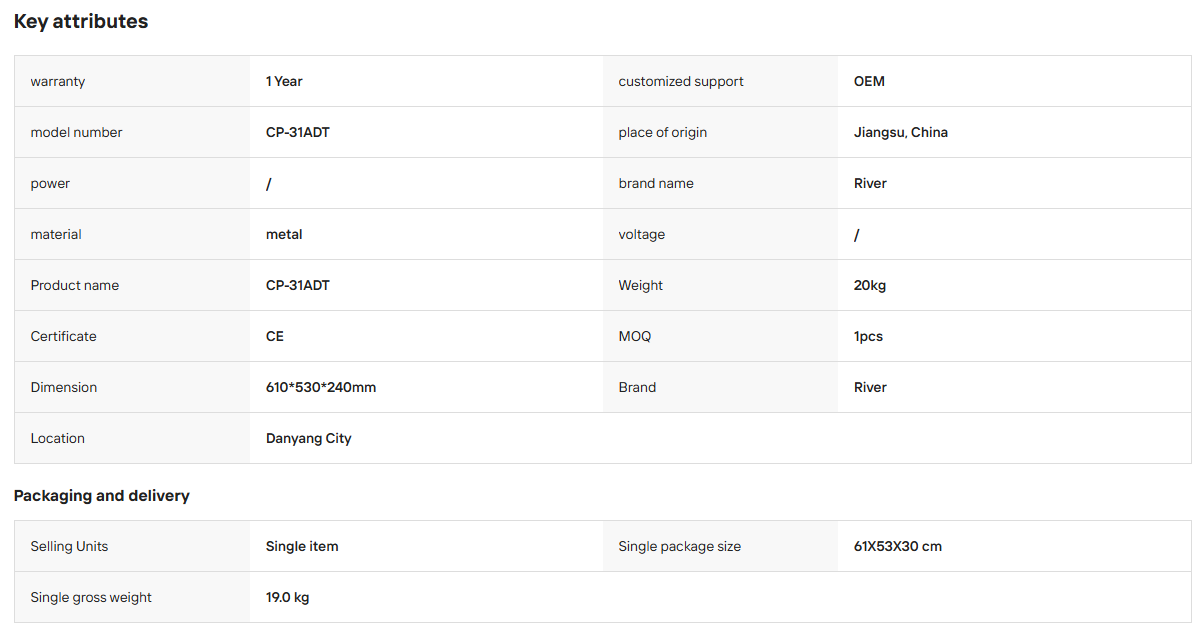Image resolution: width=1198 pixels, height=632 pixels.
Task: Click the Key attributes heading
Action: tap(81, 21)
